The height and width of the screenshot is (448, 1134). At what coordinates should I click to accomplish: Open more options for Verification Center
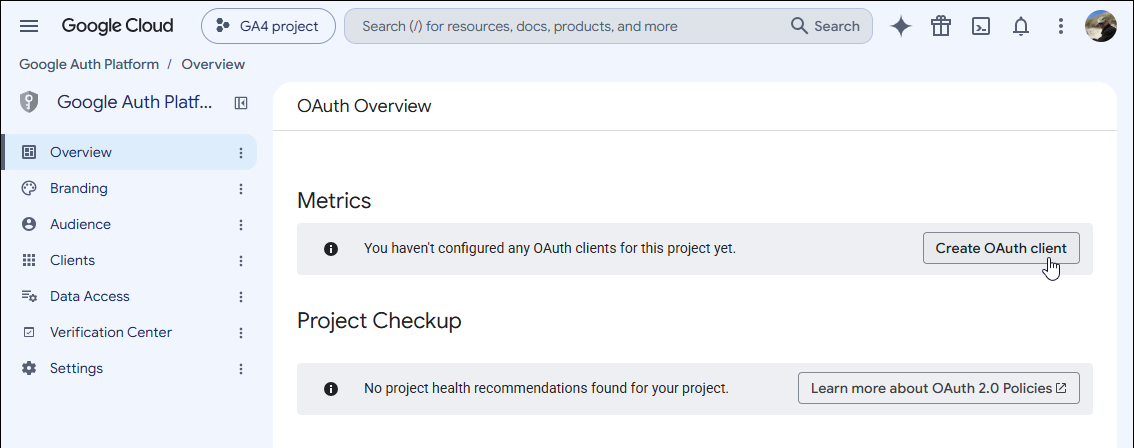pos(241,333)
